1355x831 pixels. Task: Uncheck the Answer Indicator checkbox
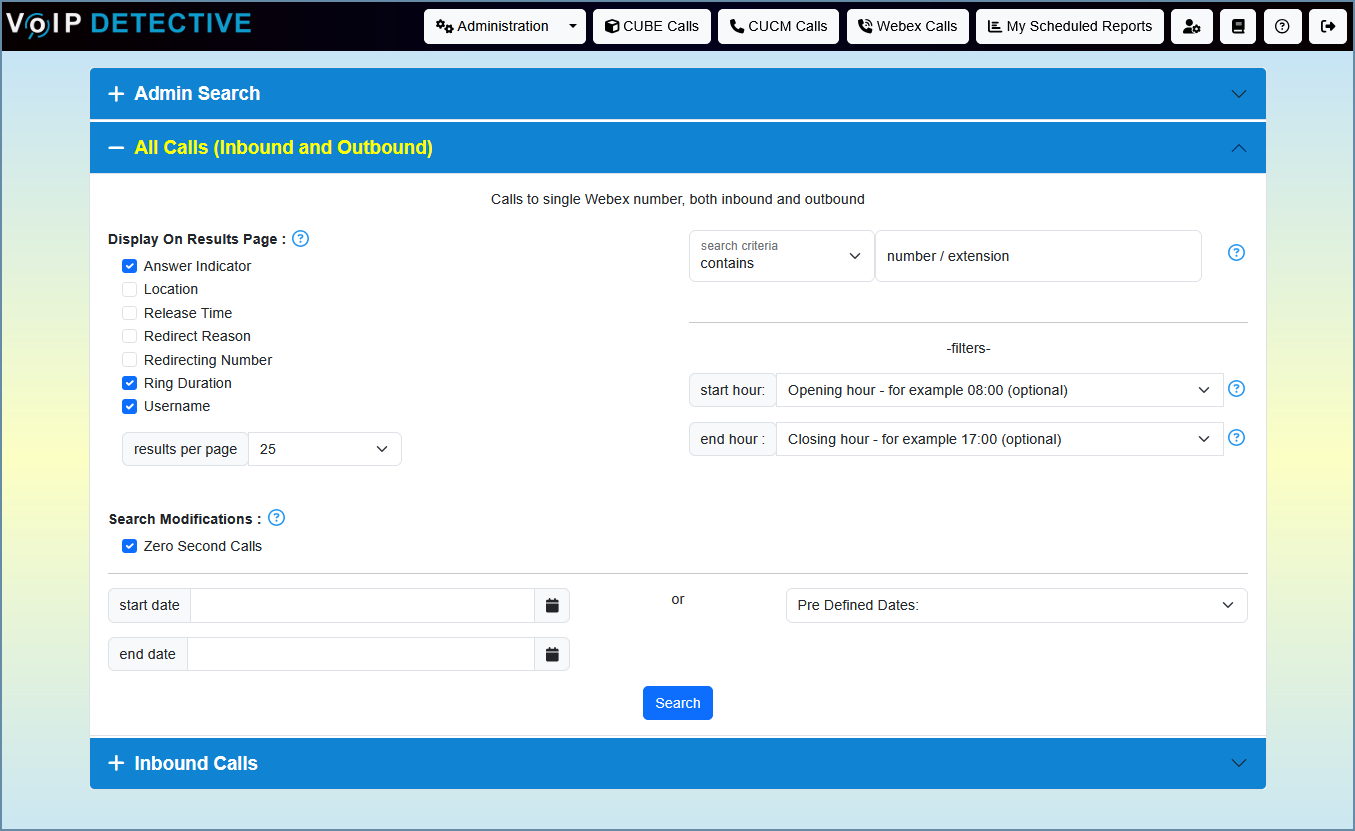tap(129, 266)
